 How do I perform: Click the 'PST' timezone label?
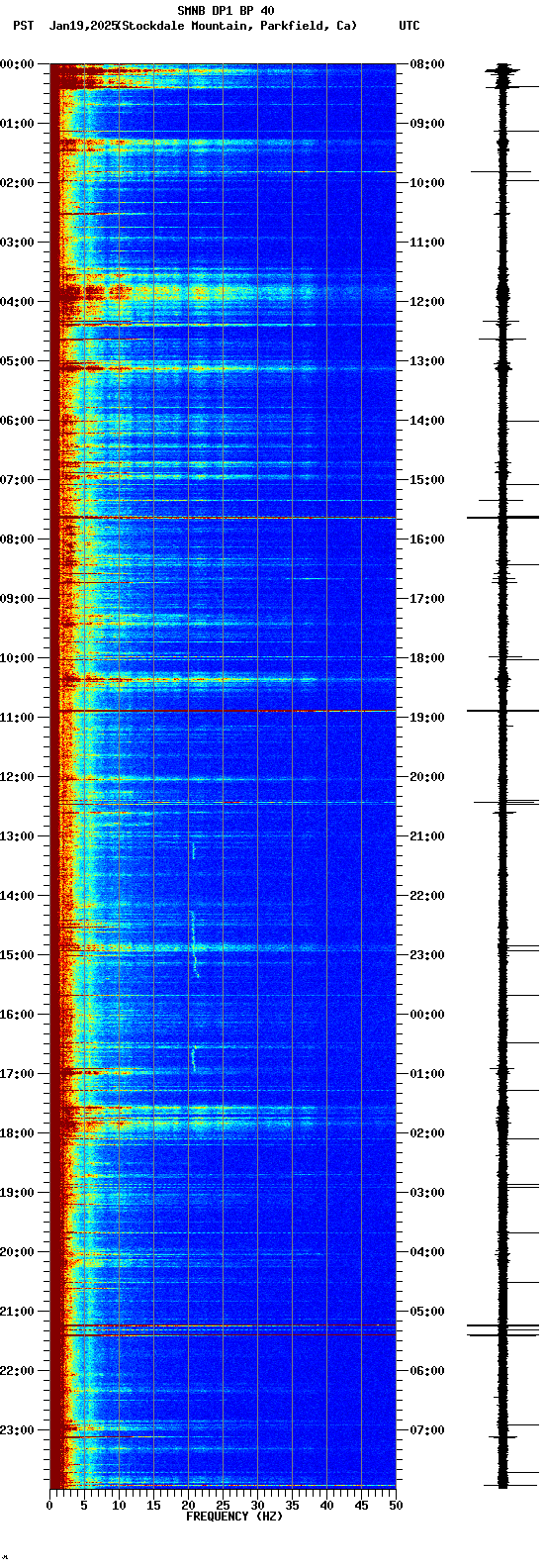[x=23, y=26]
